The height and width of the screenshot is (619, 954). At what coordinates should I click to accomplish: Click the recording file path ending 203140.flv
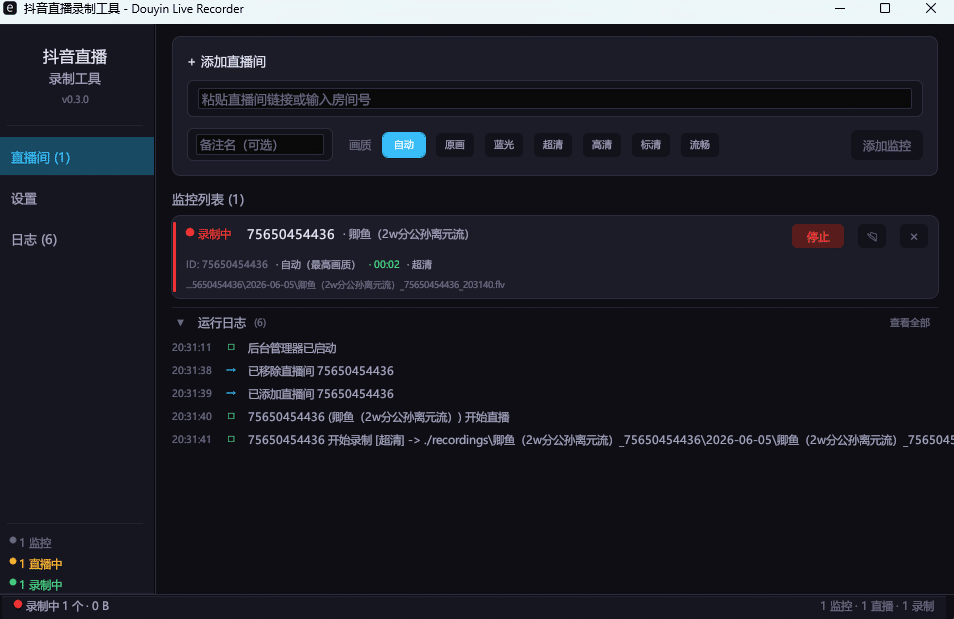pos(345,284)
